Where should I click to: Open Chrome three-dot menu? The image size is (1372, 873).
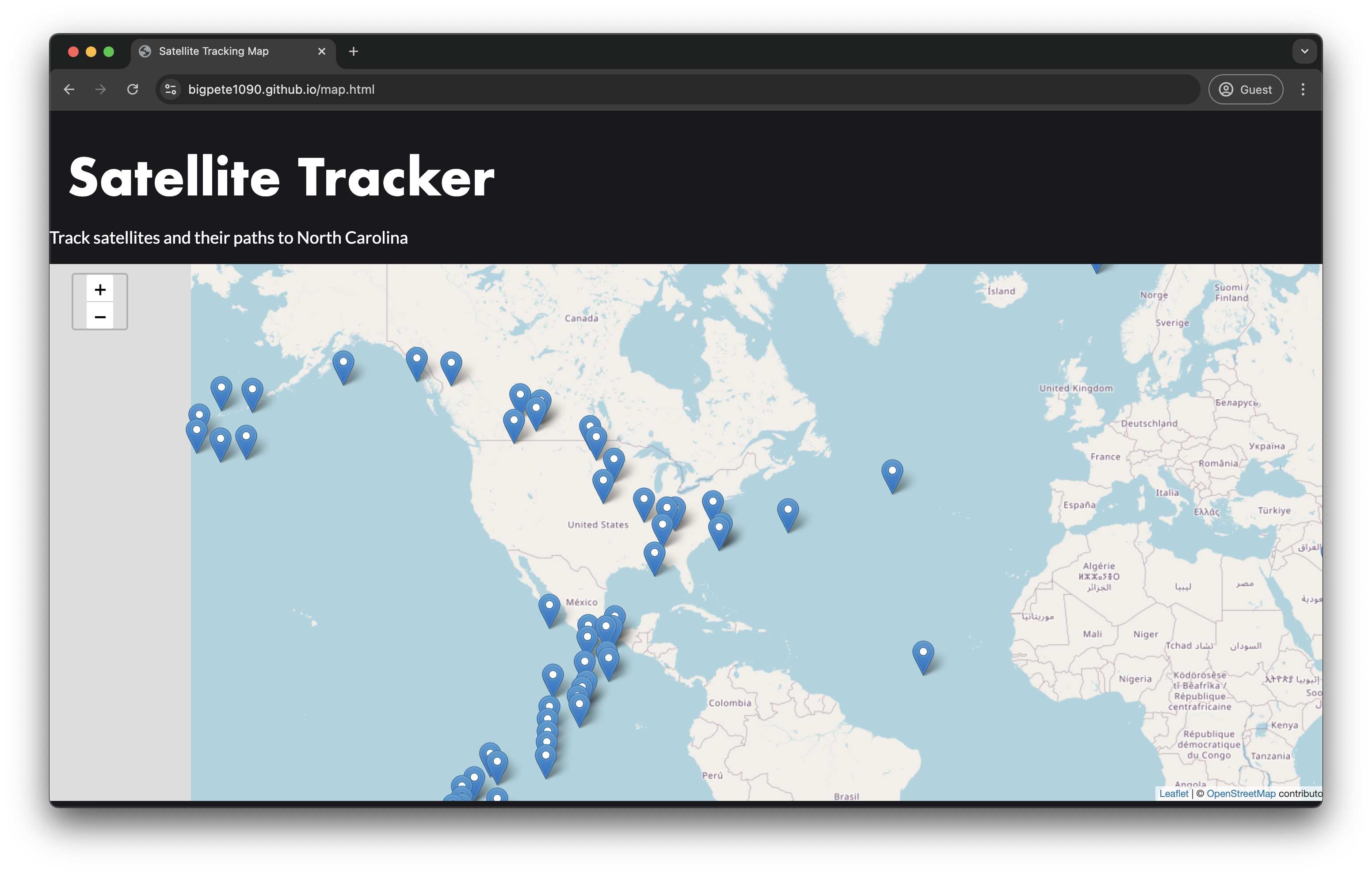coord(1303,89)
